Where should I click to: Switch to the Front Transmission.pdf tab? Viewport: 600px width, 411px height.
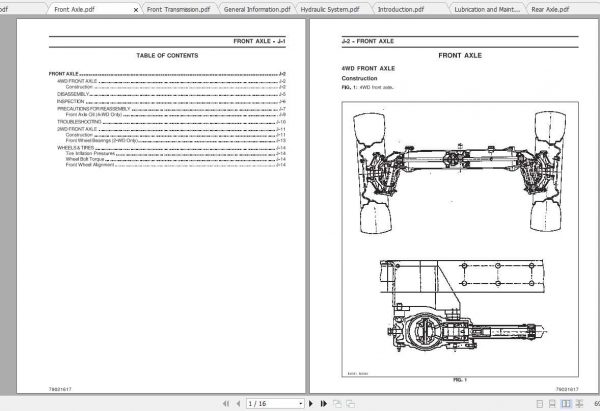178,10
